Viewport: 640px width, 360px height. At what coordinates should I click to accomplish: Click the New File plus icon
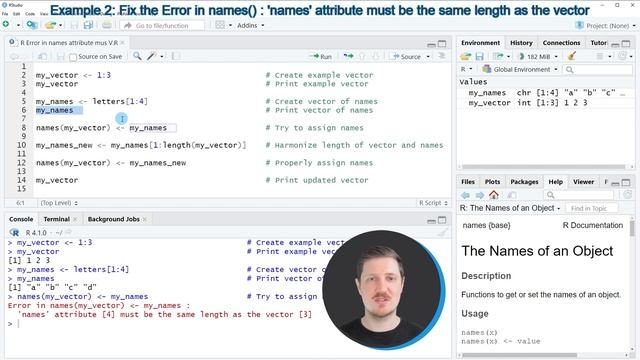pos(6,25)
